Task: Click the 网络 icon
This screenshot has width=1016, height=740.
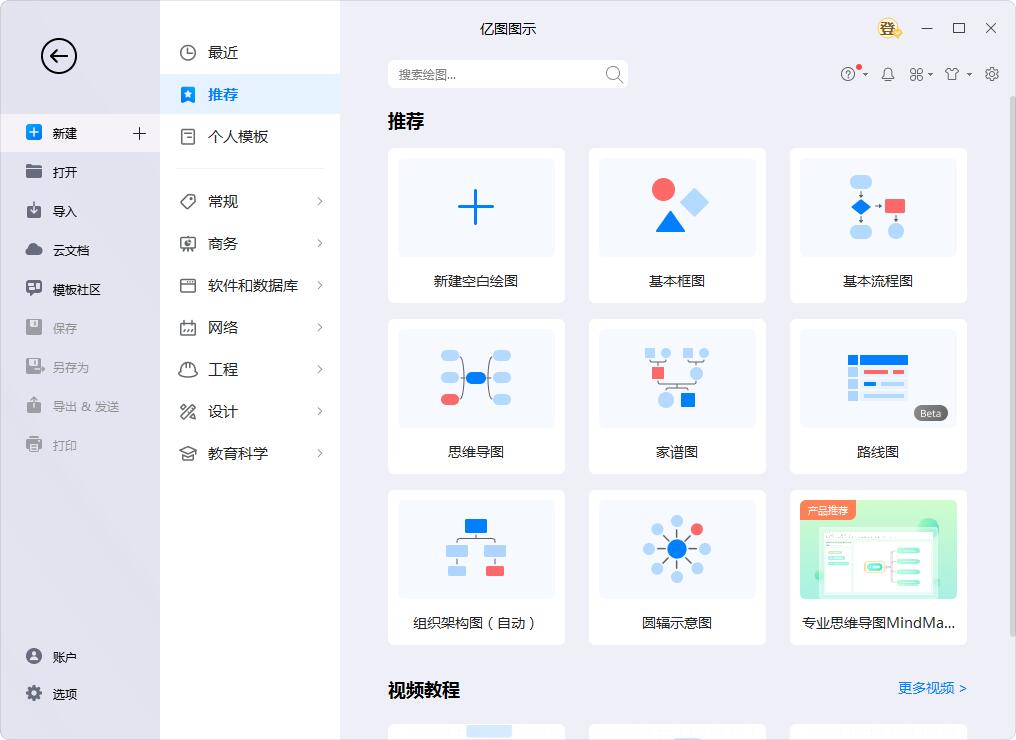Action: tap(188, 328)
